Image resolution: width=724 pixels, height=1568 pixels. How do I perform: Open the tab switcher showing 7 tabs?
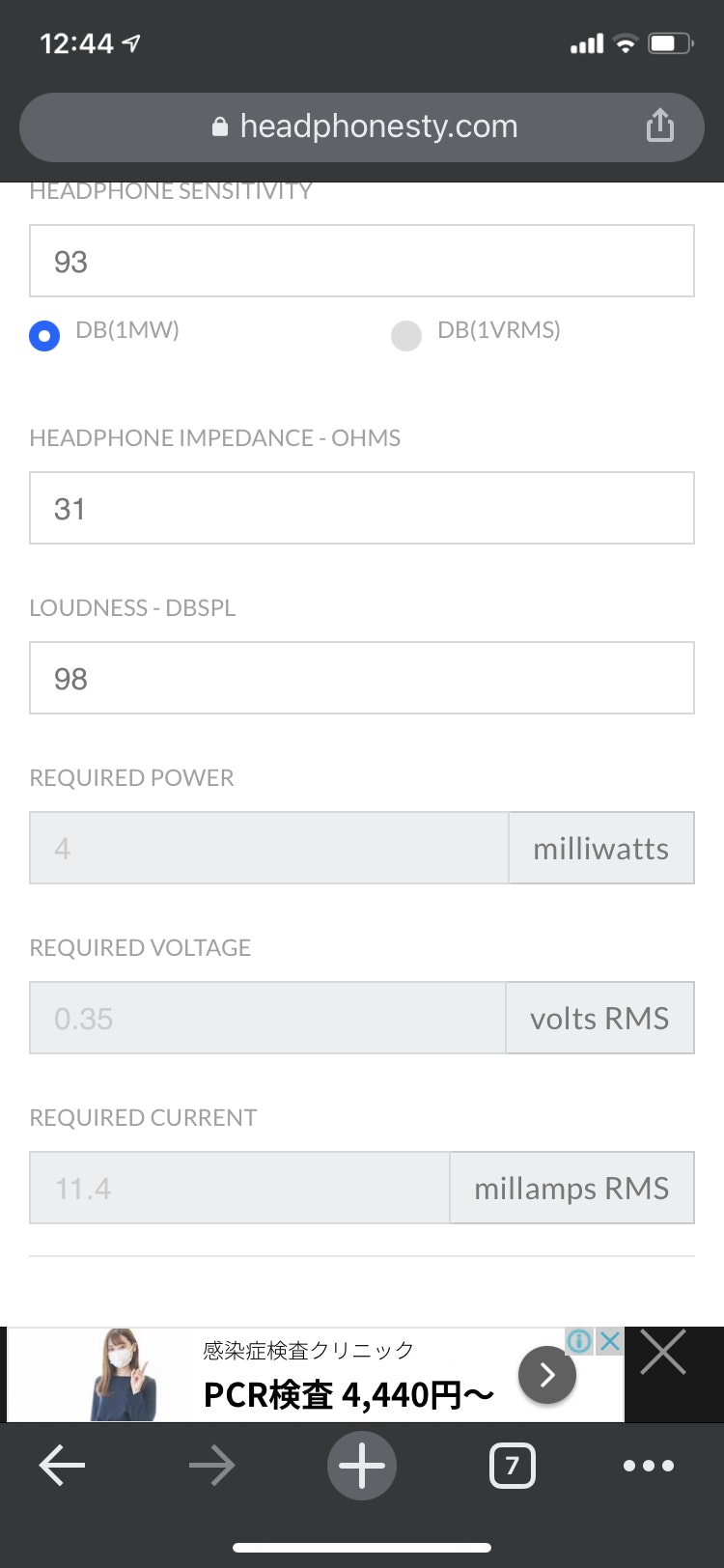click(x=512, y=1467)
